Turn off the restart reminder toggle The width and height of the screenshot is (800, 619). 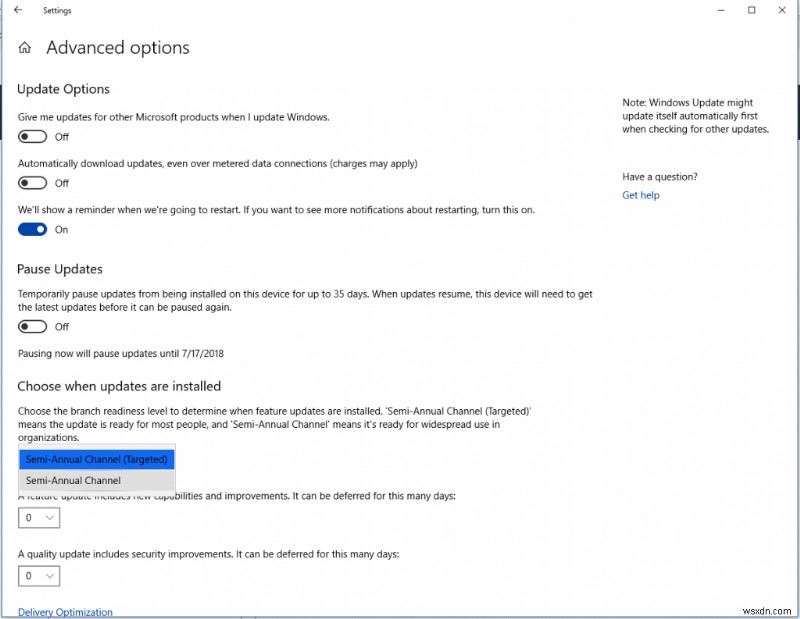point(31,229)
